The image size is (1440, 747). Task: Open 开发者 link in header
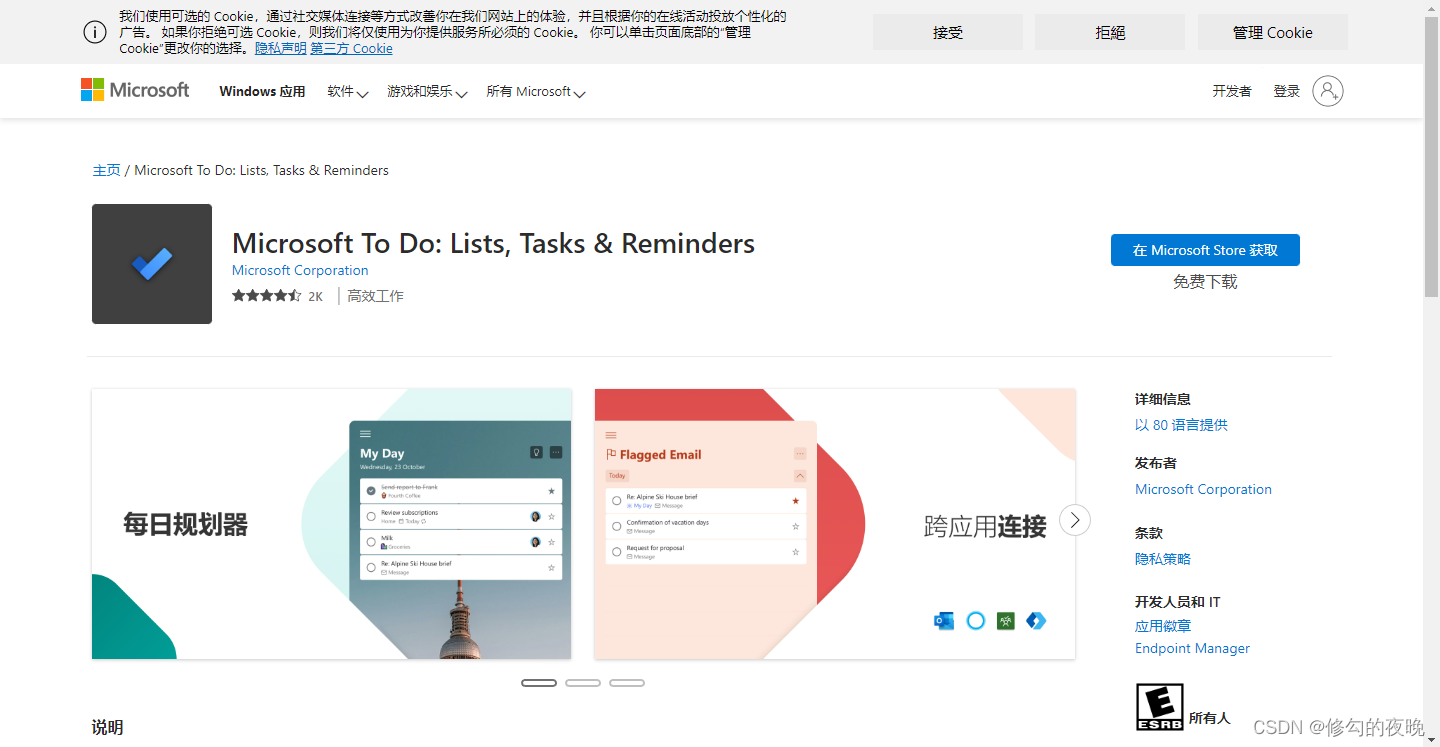(x=1232, y=91)
